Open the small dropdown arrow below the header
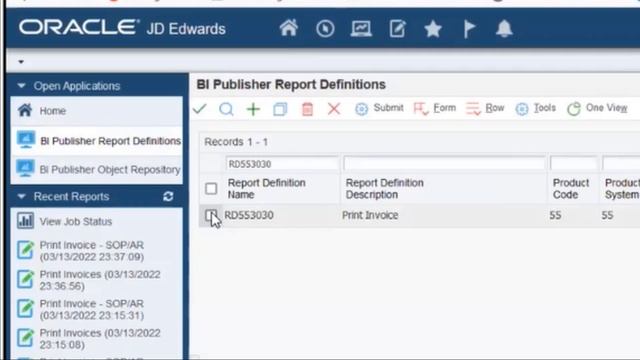640x360 pixels. tap(21, 62)
